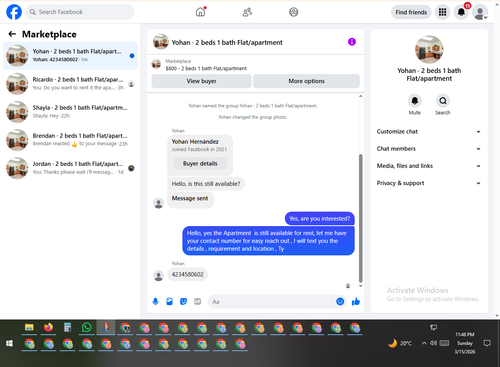Click the Search magnifier in chat details

coord(442,101)
